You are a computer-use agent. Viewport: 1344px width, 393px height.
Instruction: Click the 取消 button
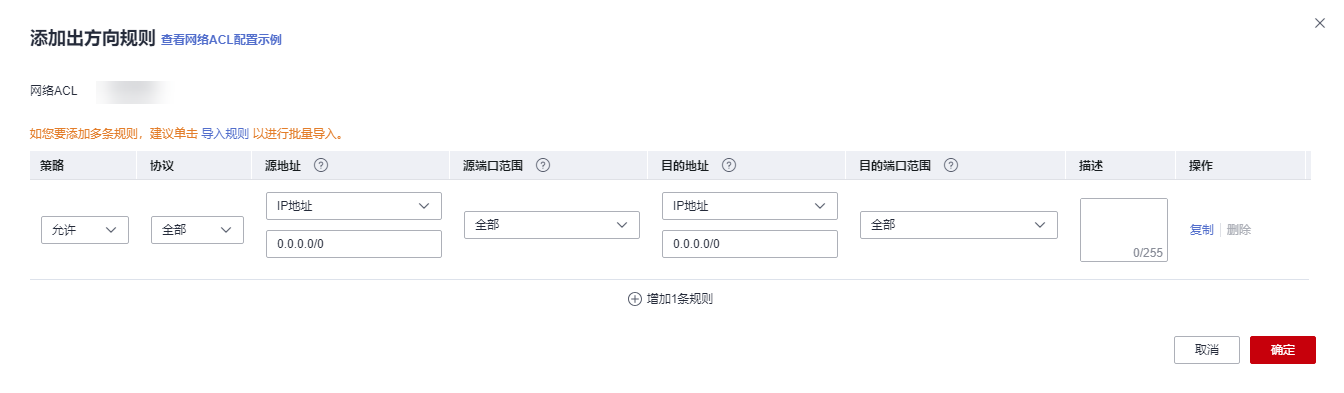1207,350
